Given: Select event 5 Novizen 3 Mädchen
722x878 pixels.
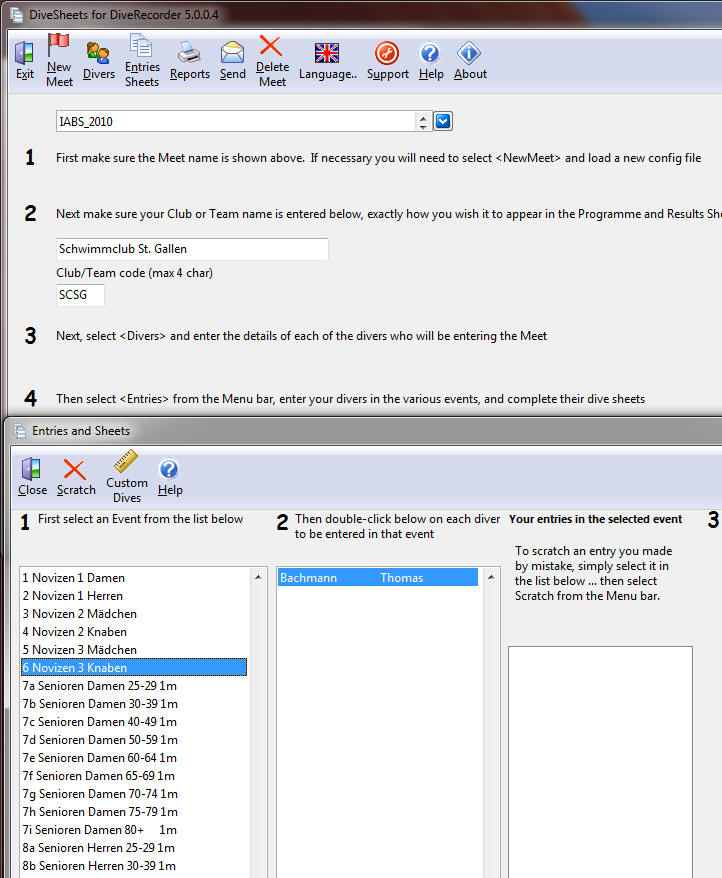Looking at the screenshot, I should coord(134,649).
